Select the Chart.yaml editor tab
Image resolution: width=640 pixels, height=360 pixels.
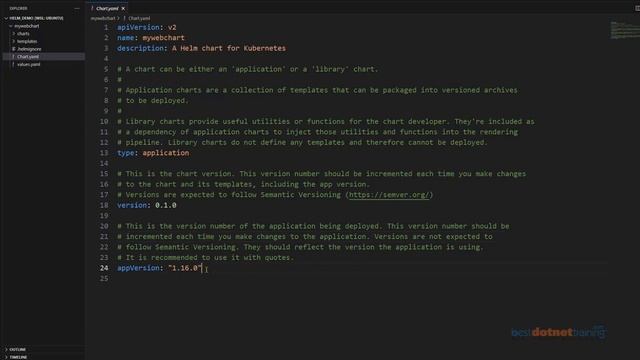pyautogui.click(x=107, y=8)
